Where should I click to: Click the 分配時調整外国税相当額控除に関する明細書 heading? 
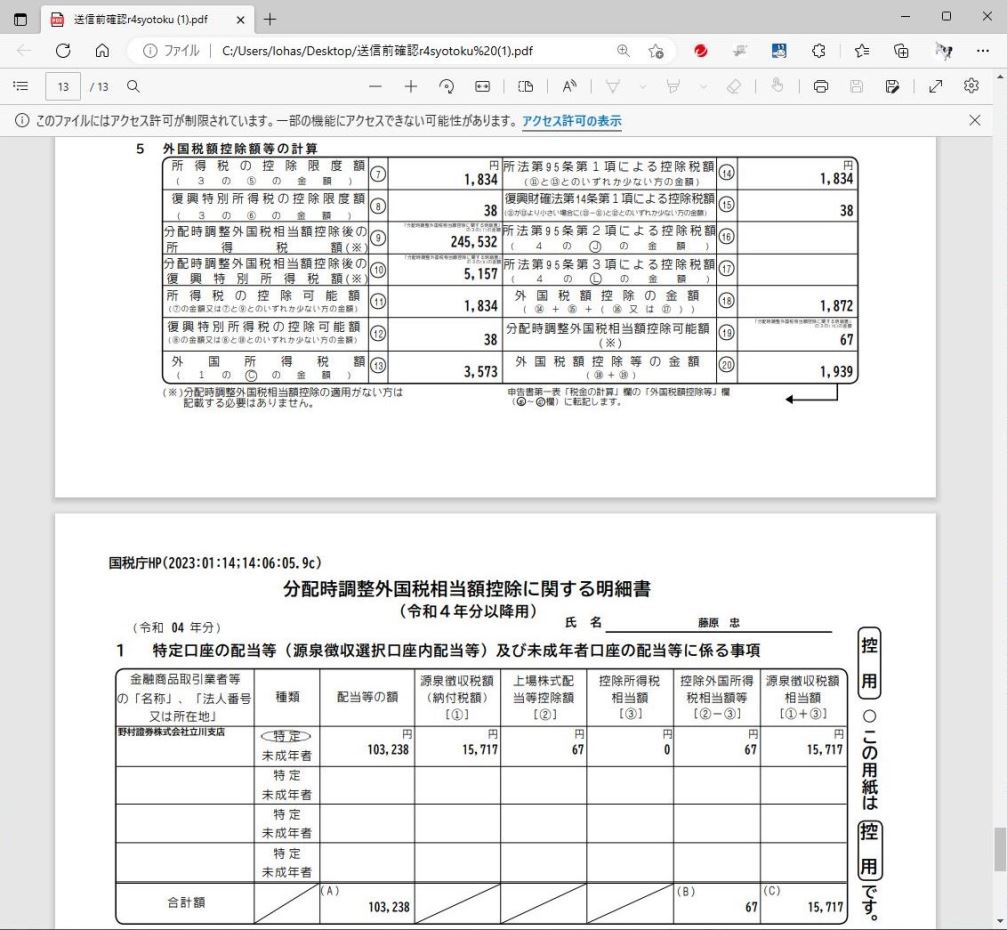pos(467,589)
